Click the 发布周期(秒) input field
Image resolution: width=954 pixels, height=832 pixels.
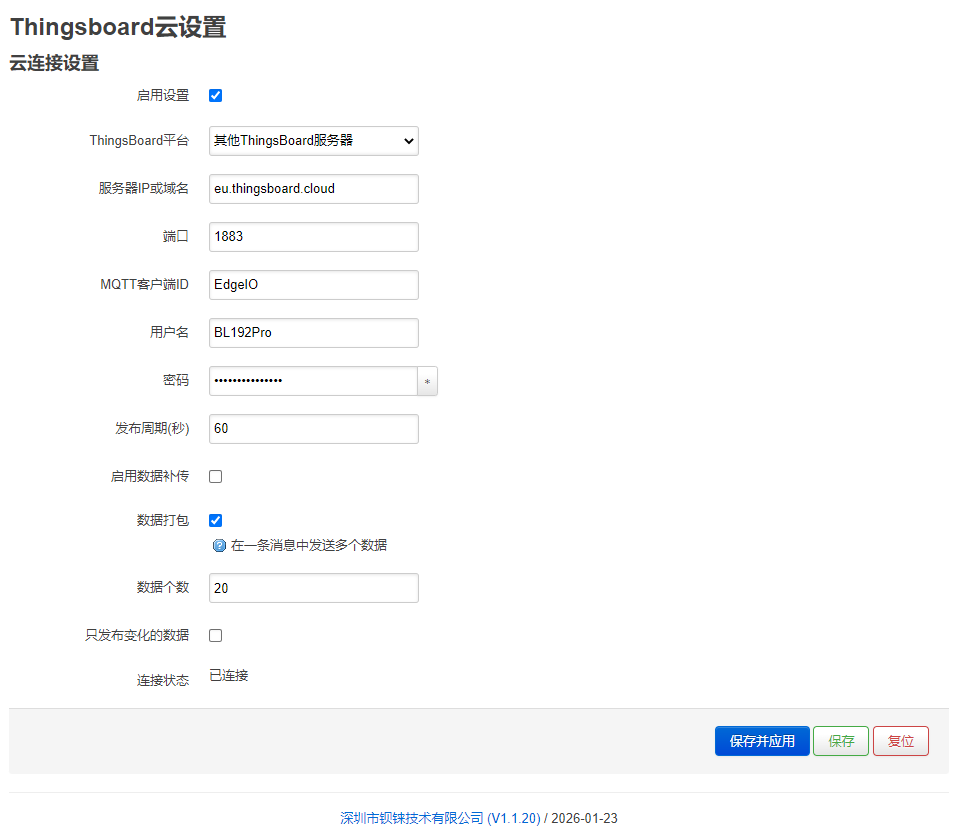click(x=314, y=429)
